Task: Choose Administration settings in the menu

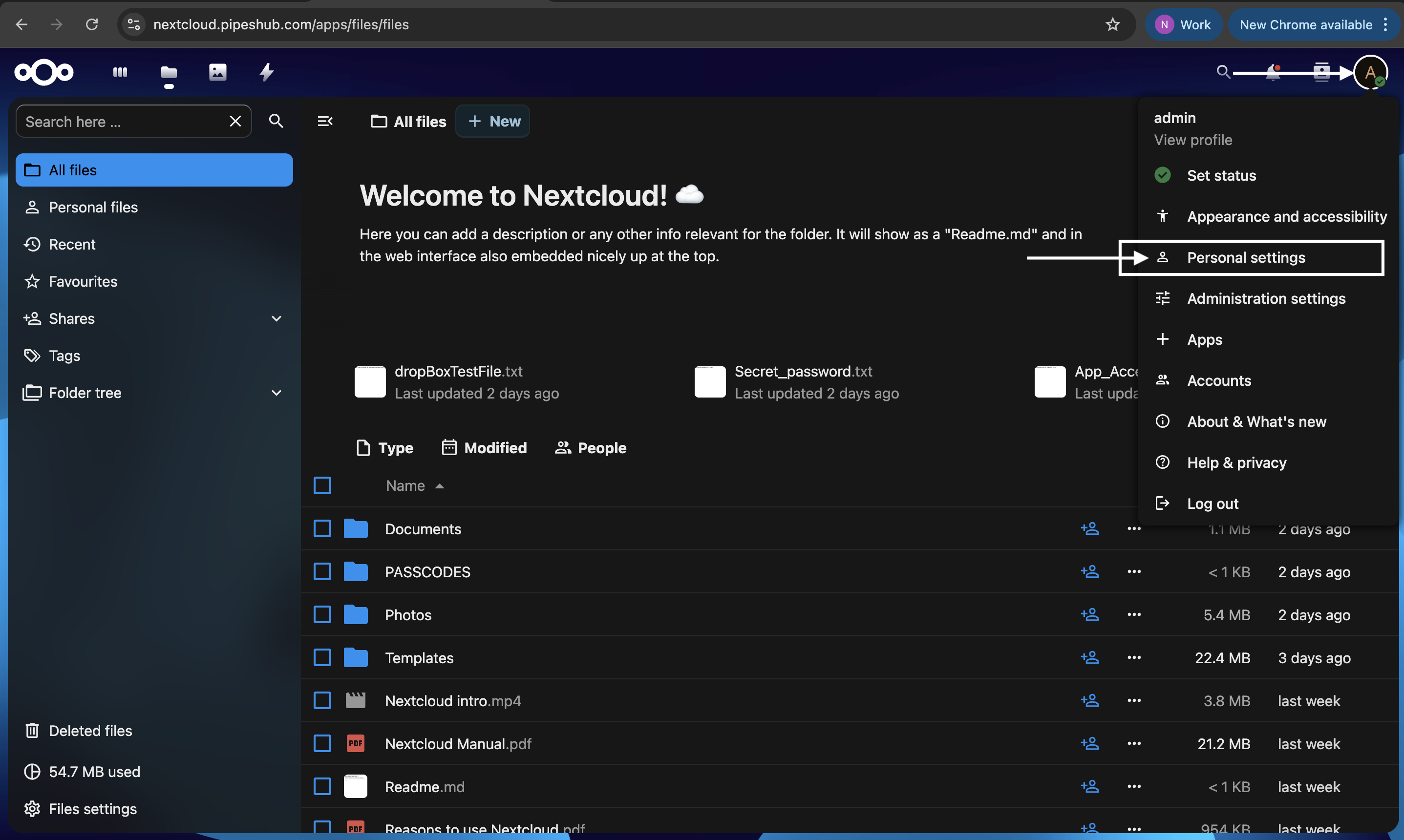Action: 1266,298
